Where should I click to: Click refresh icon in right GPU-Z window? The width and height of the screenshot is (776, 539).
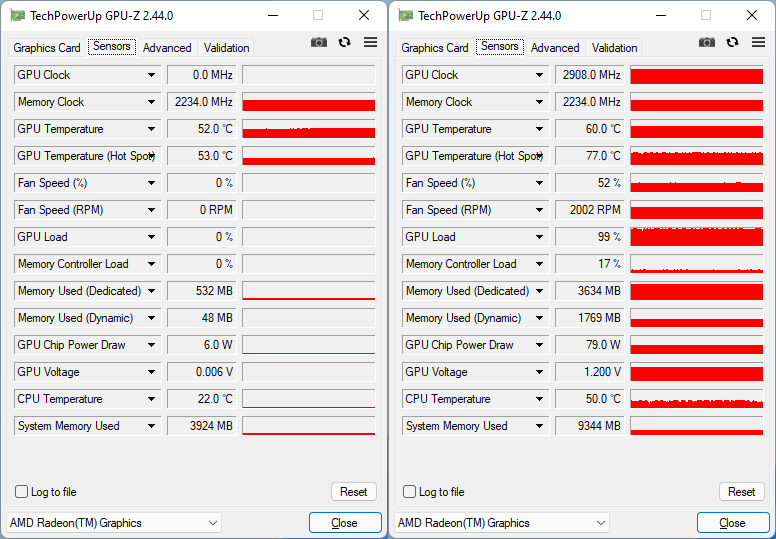pyautogui.click(x=732, y=43)
